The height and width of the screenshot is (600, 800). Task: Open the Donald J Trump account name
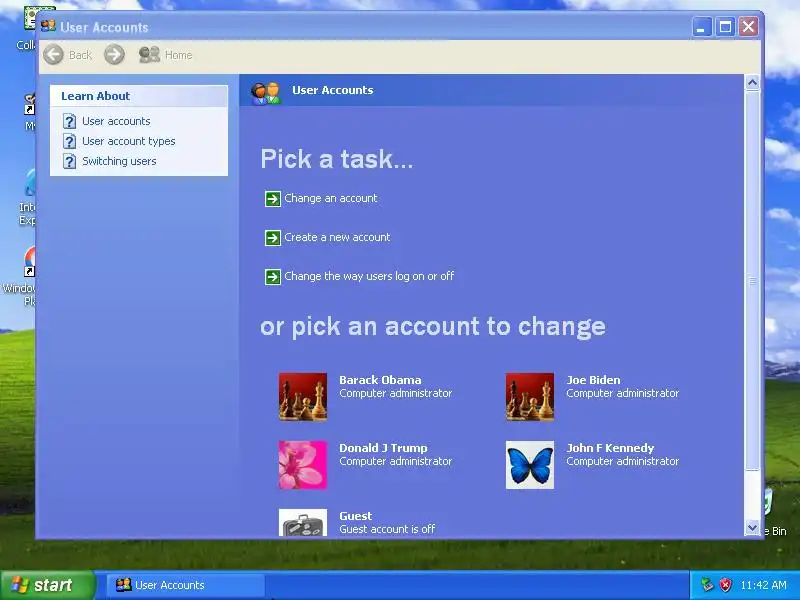[x=383, y=448]
